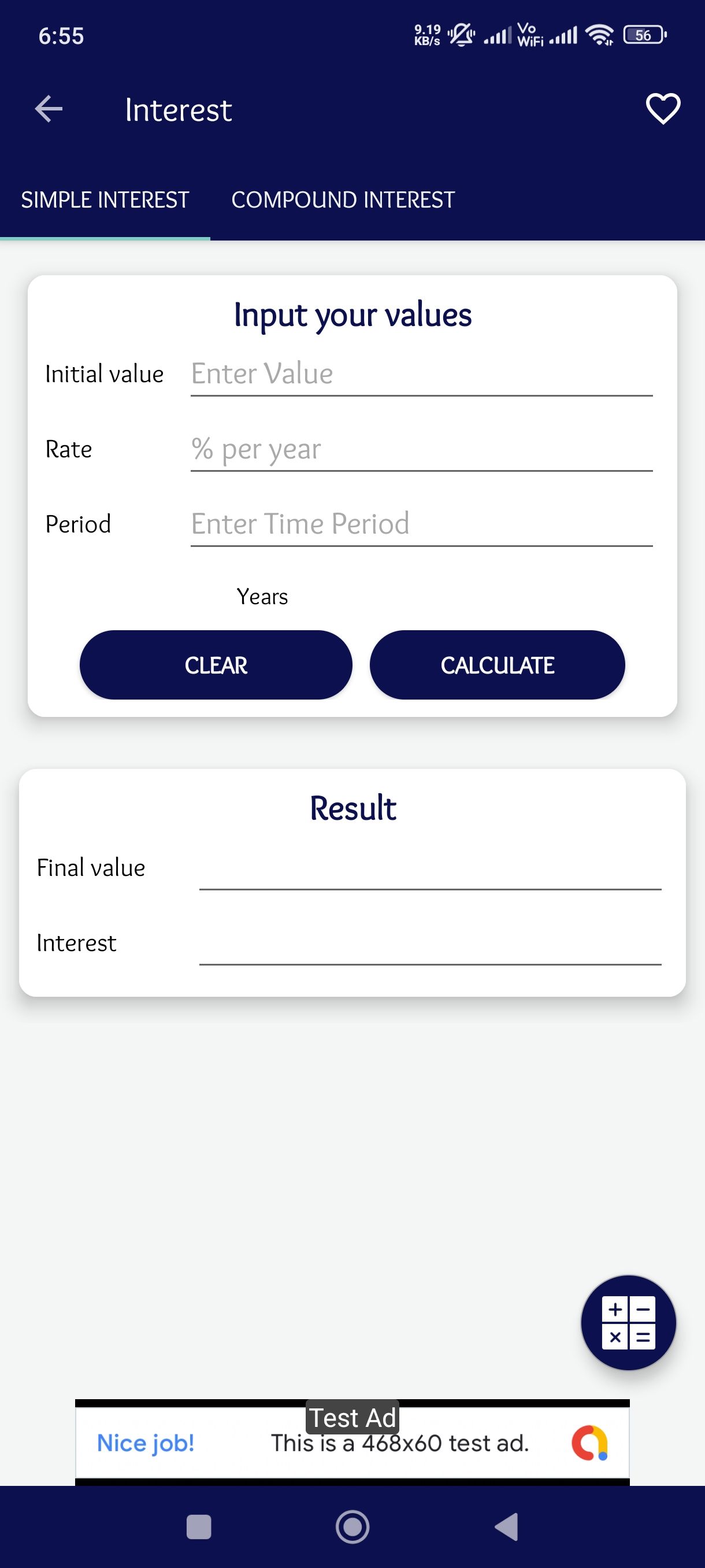Tap the Wi-Fi icon in the status bar

599,35
